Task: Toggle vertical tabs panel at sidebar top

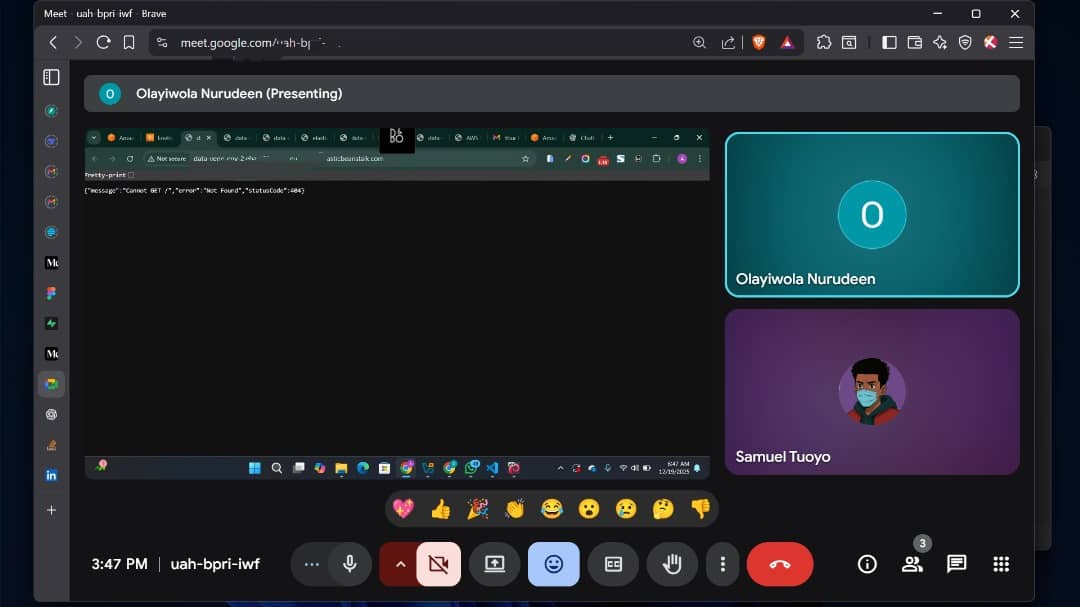Action: pyautogui.click(x=51, y=77)
